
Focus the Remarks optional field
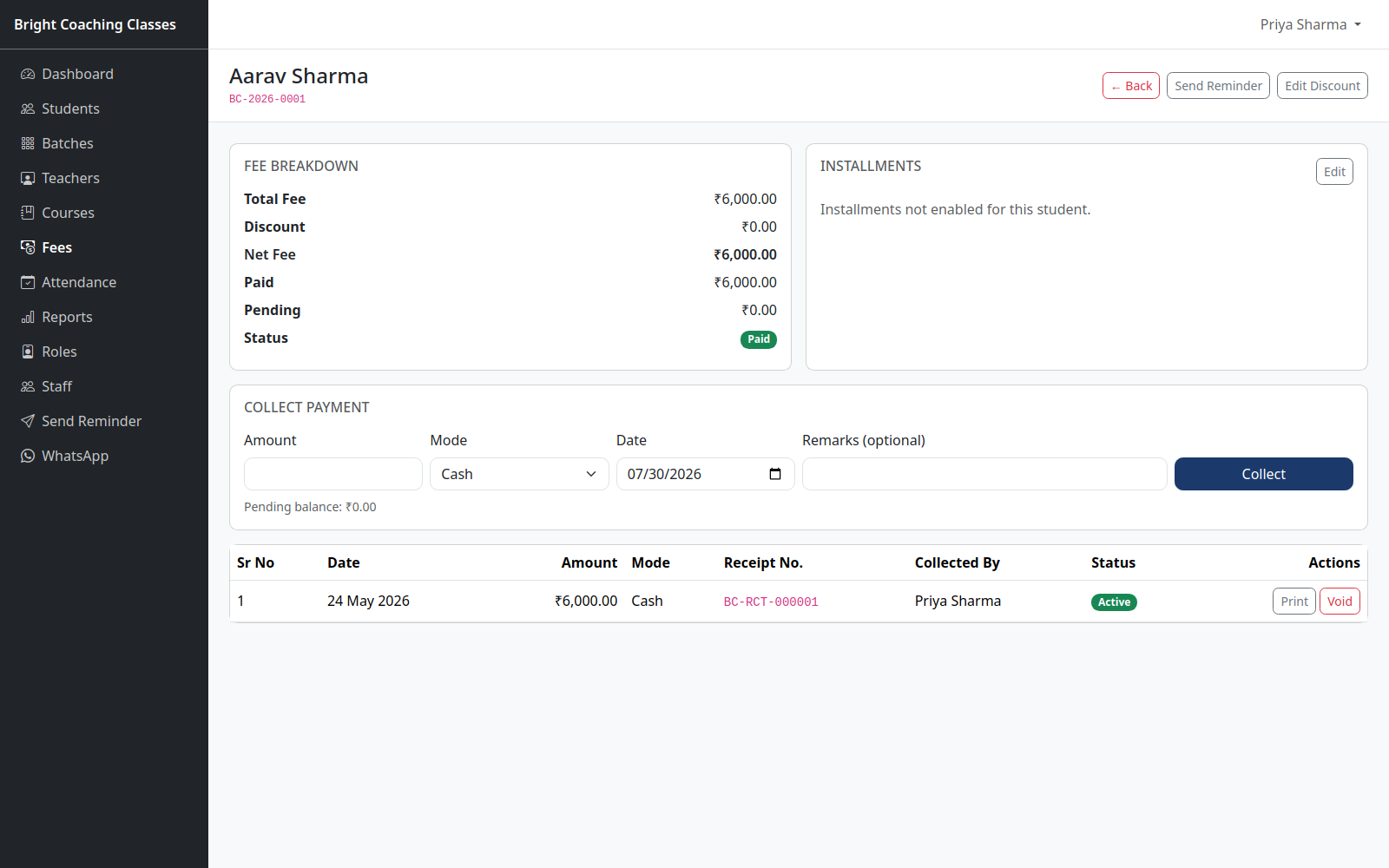pyautogui.click(x=984, y=474)
